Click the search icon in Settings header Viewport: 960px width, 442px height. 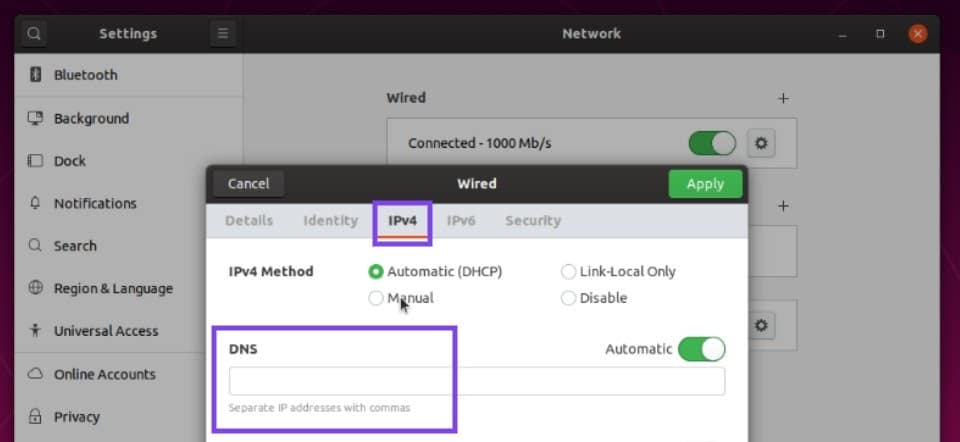34,33
